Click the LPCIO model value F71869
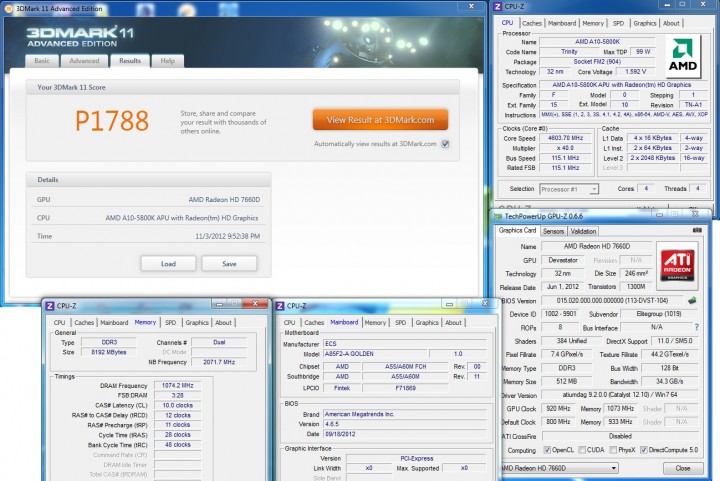 click(x=405, y=388)
